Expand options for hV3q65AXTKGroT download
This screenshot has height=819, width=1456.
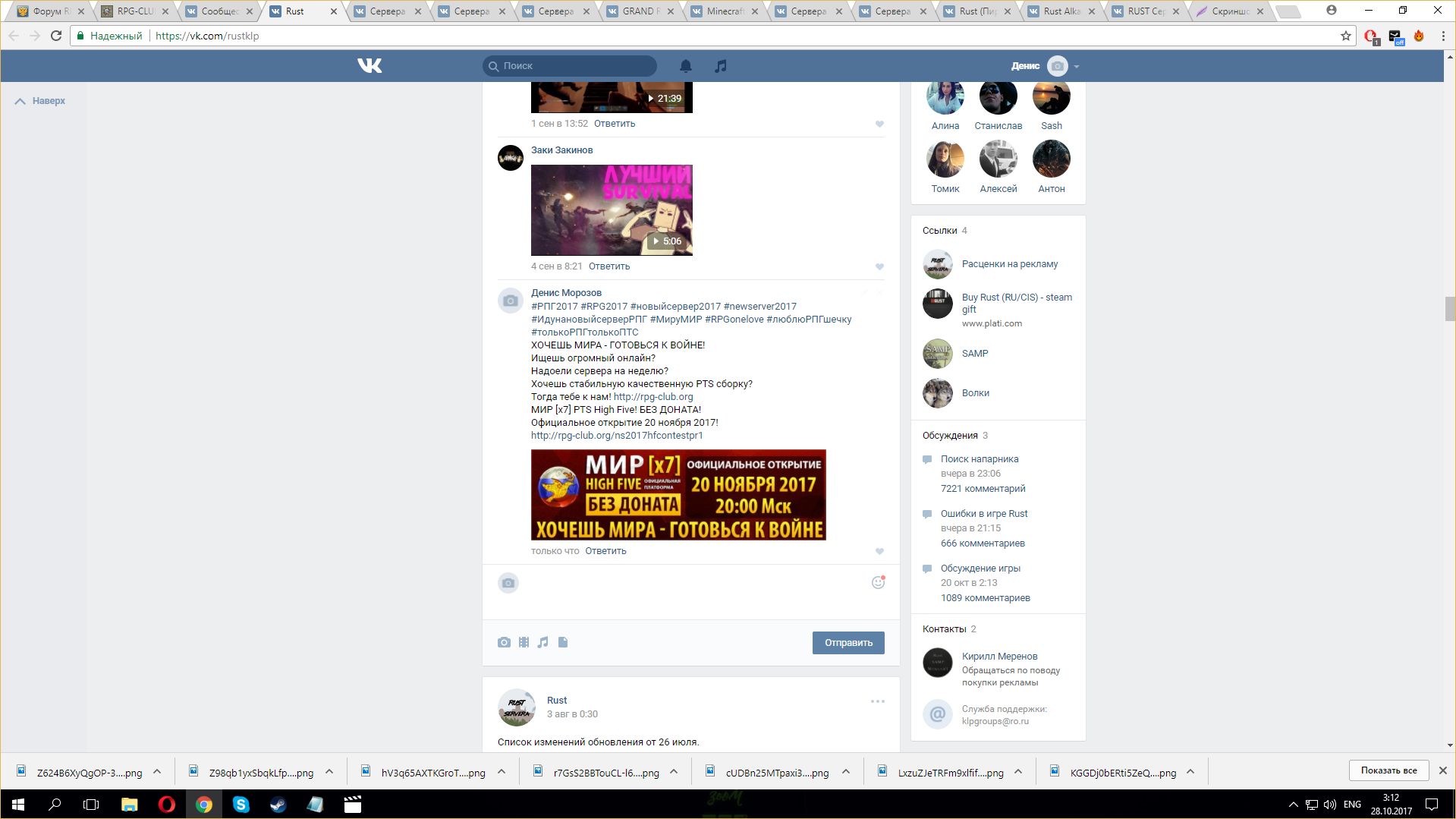(502, 772)
